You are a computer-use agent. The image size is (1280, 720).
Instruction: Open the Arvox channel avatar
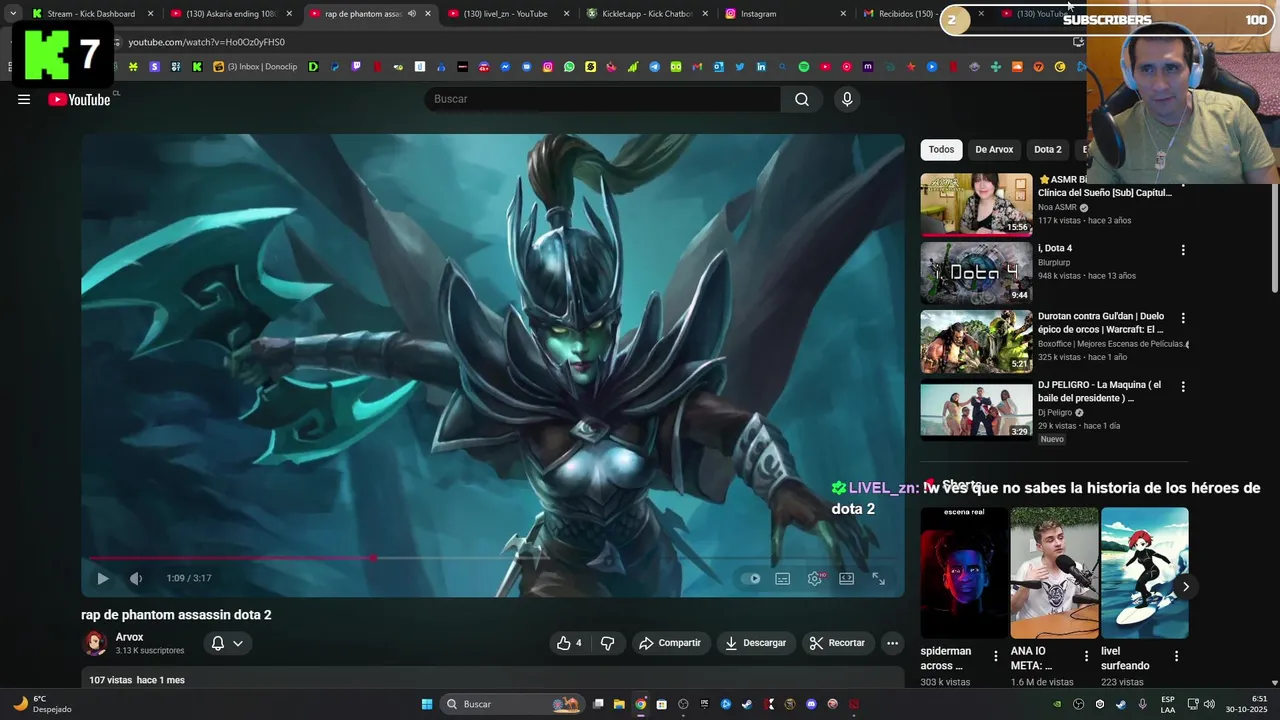95,643
